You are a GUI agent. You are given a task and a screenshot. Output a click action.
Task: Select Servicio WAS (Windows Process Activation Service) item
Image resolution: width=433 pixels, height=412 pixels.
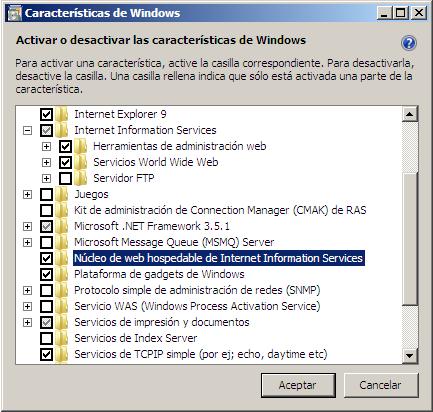pyautogui.click(x=197, y=306)
